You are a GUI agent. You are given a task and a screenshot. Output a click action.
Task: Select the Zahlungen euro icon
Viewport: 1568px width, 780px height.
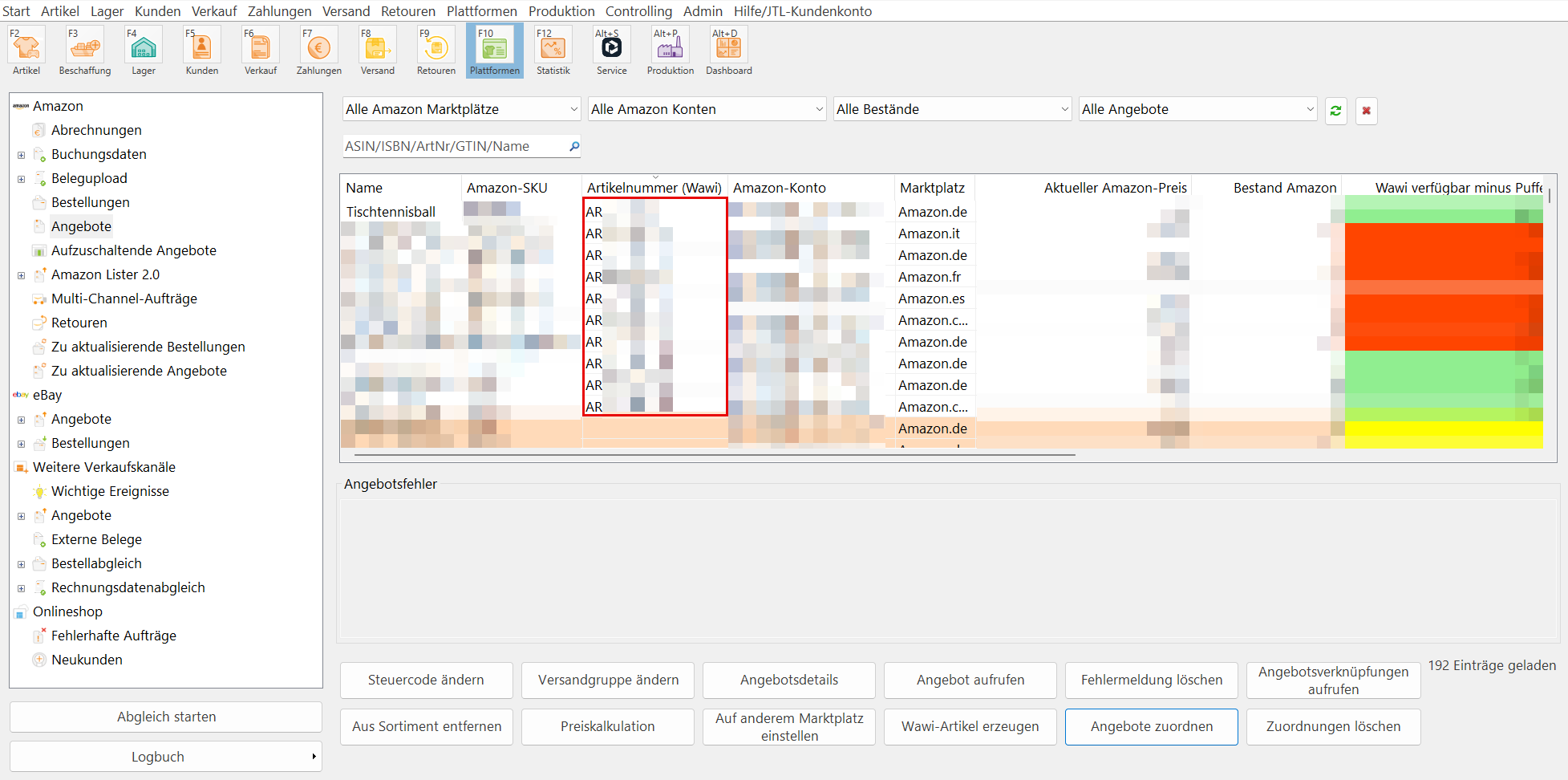click(x=318, y=50)
